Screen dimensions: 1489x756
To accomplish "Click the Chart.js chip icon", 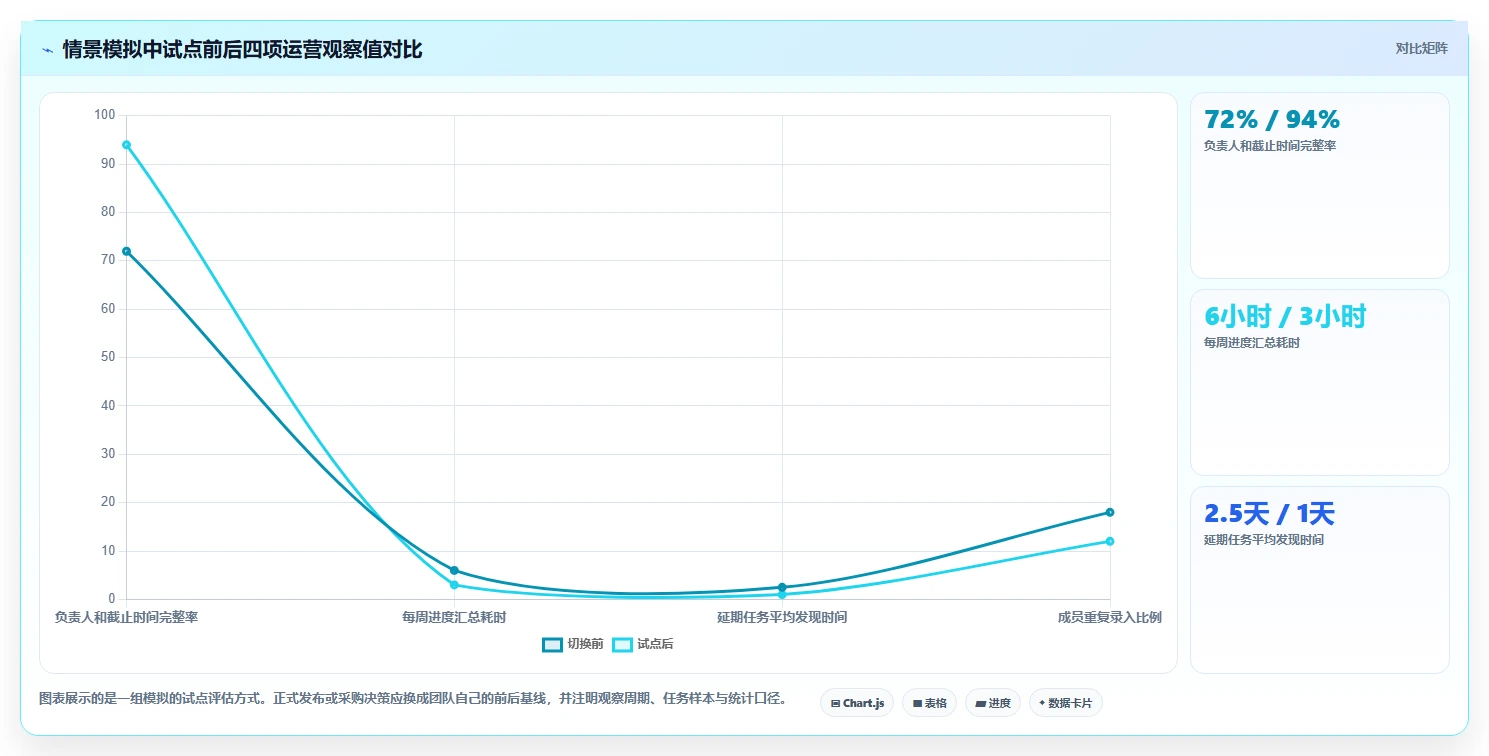I will [x=835, y=704].
